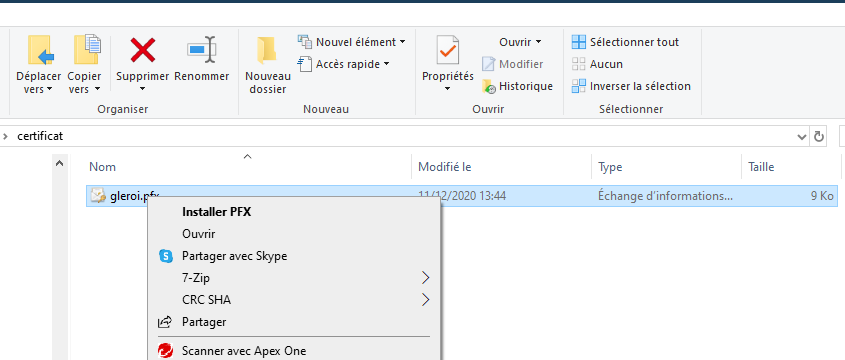Click the Inverser la sélection option
The height and width of the screenshot is (360, 845).
pyautogui.click(x=631, y=86)
